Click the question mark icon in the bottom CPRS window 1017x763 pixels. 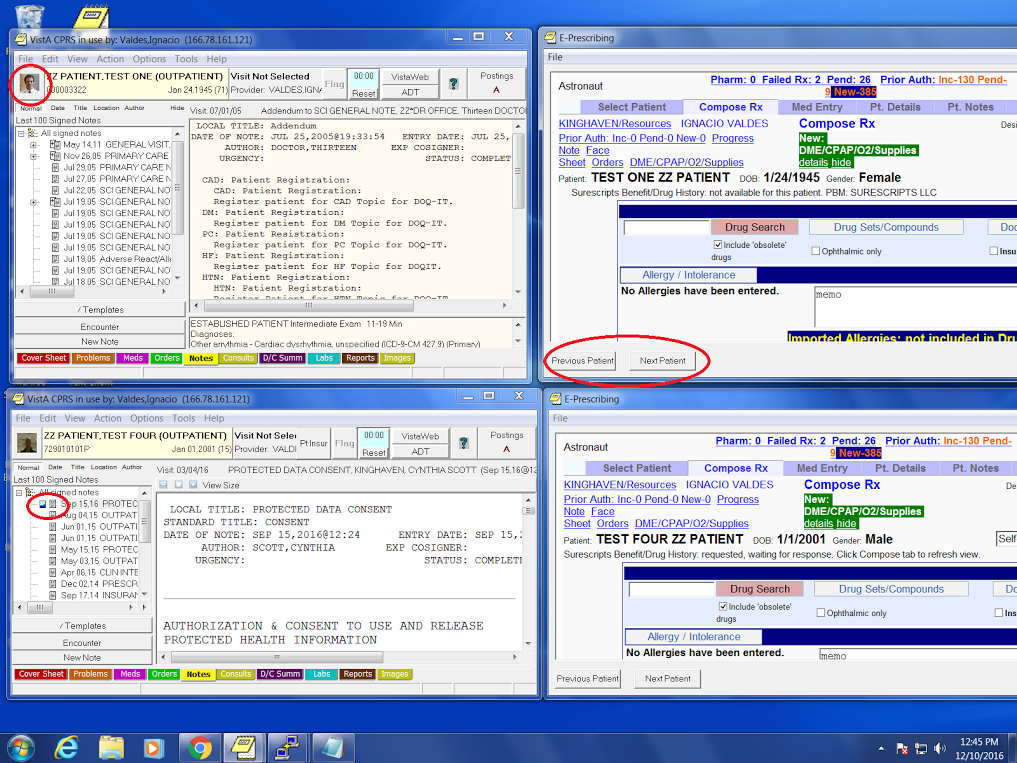(462, 443)
